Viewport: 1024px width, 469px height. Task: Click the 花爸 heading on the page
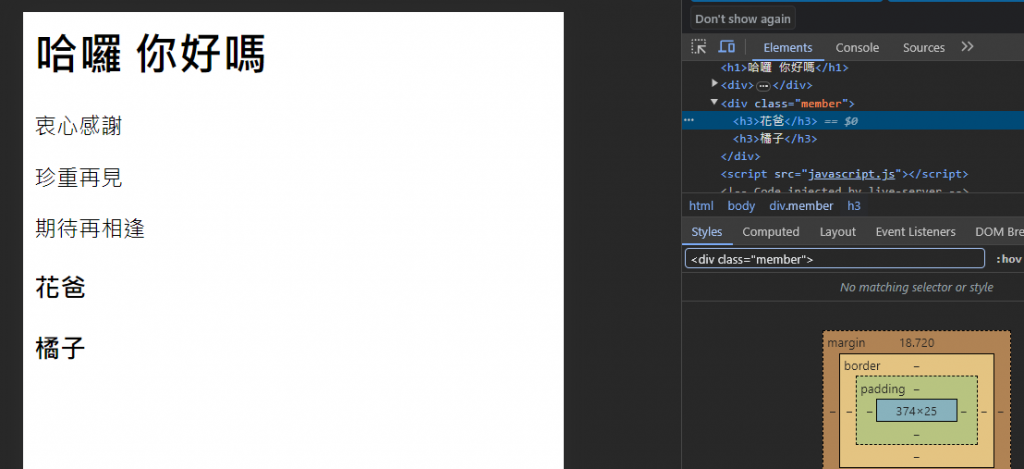[60, 287]
